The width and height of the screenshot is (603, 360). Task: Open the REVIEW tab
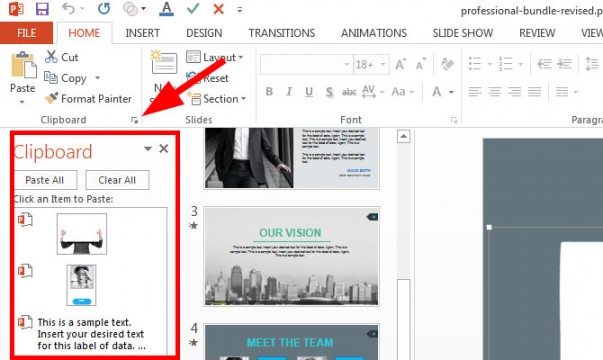(537, 33)
